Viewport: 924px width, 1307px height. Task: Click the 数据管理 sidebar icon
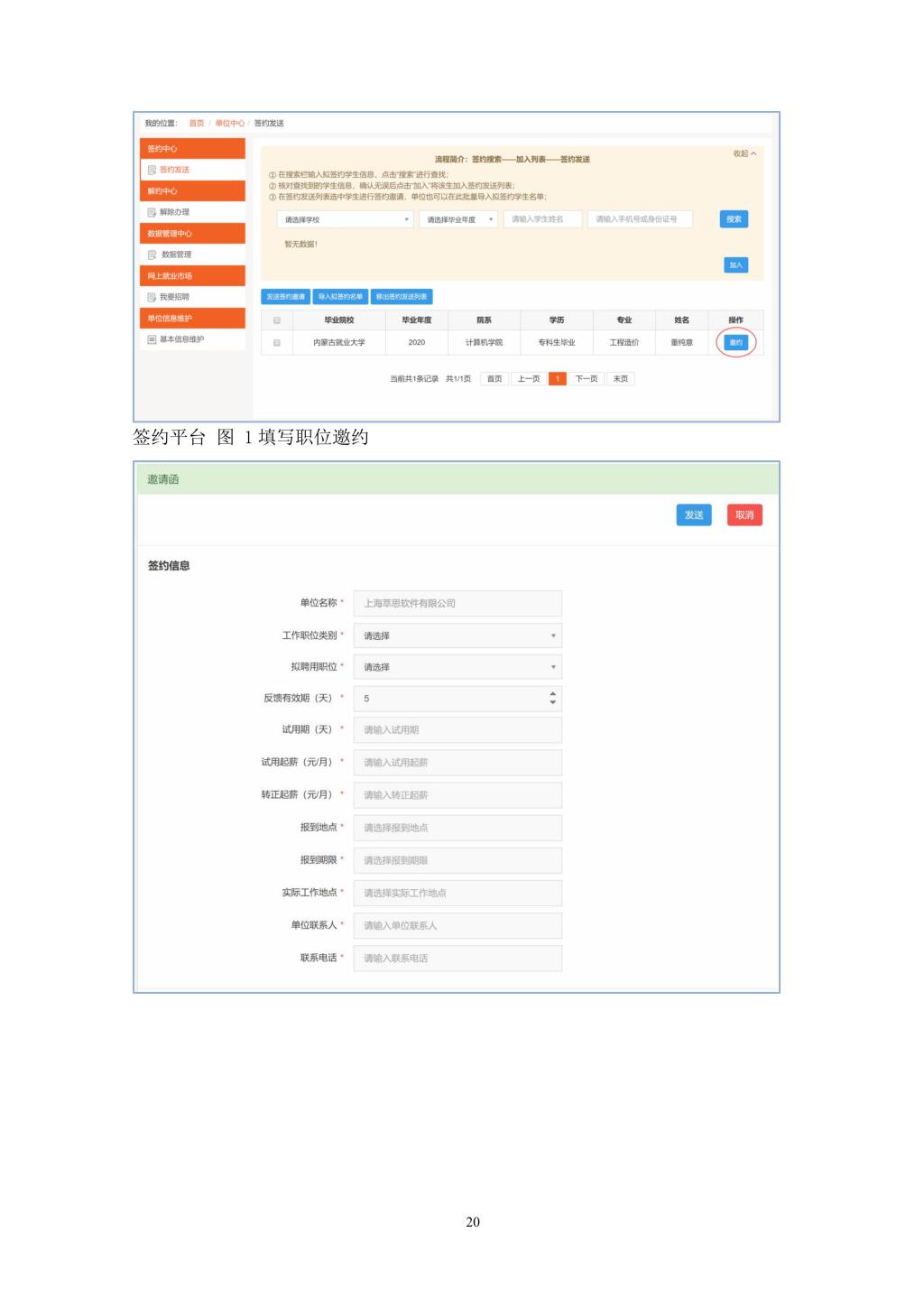point(152,255)
